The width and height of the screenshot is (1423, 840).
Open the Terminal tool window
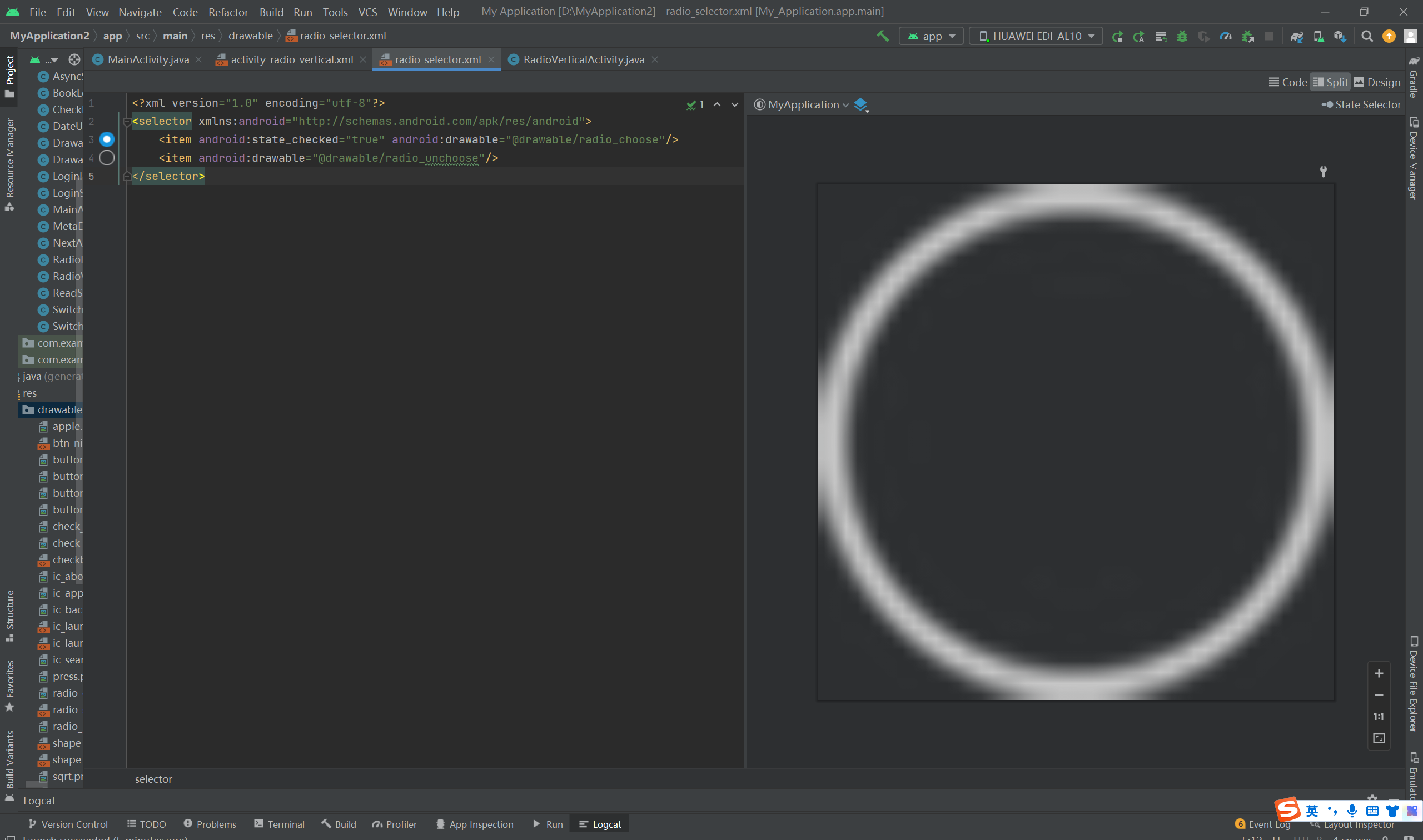[x=279, y=824]
